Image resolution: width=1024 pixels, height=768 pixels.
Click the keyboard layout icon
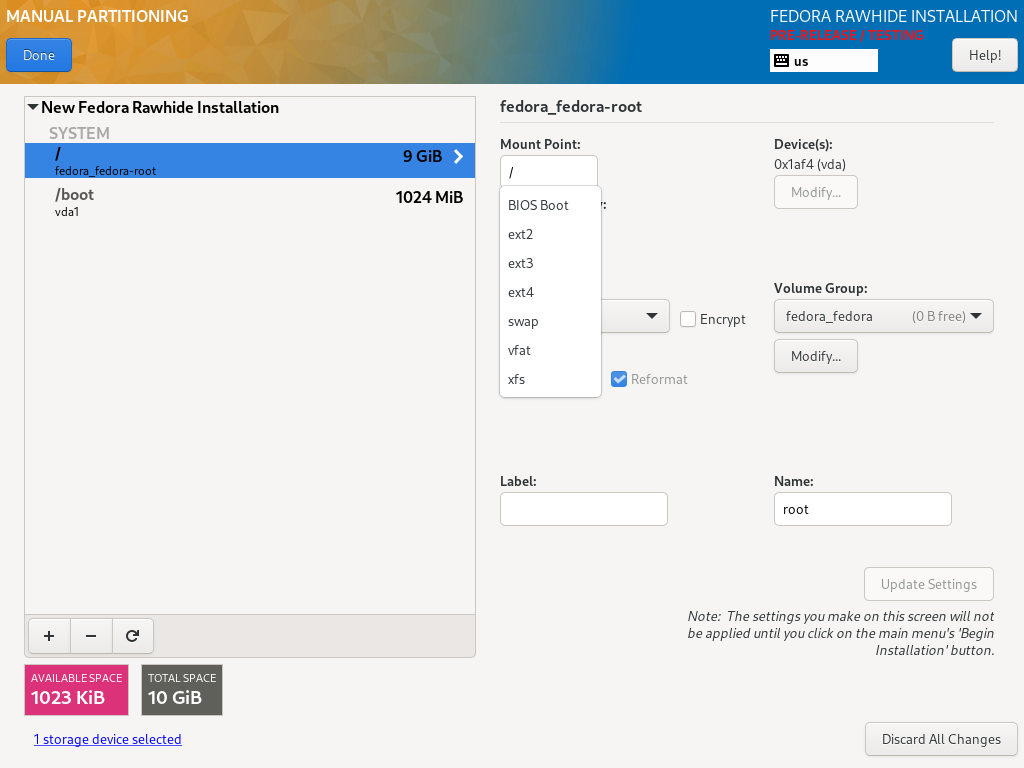point(781,61)
